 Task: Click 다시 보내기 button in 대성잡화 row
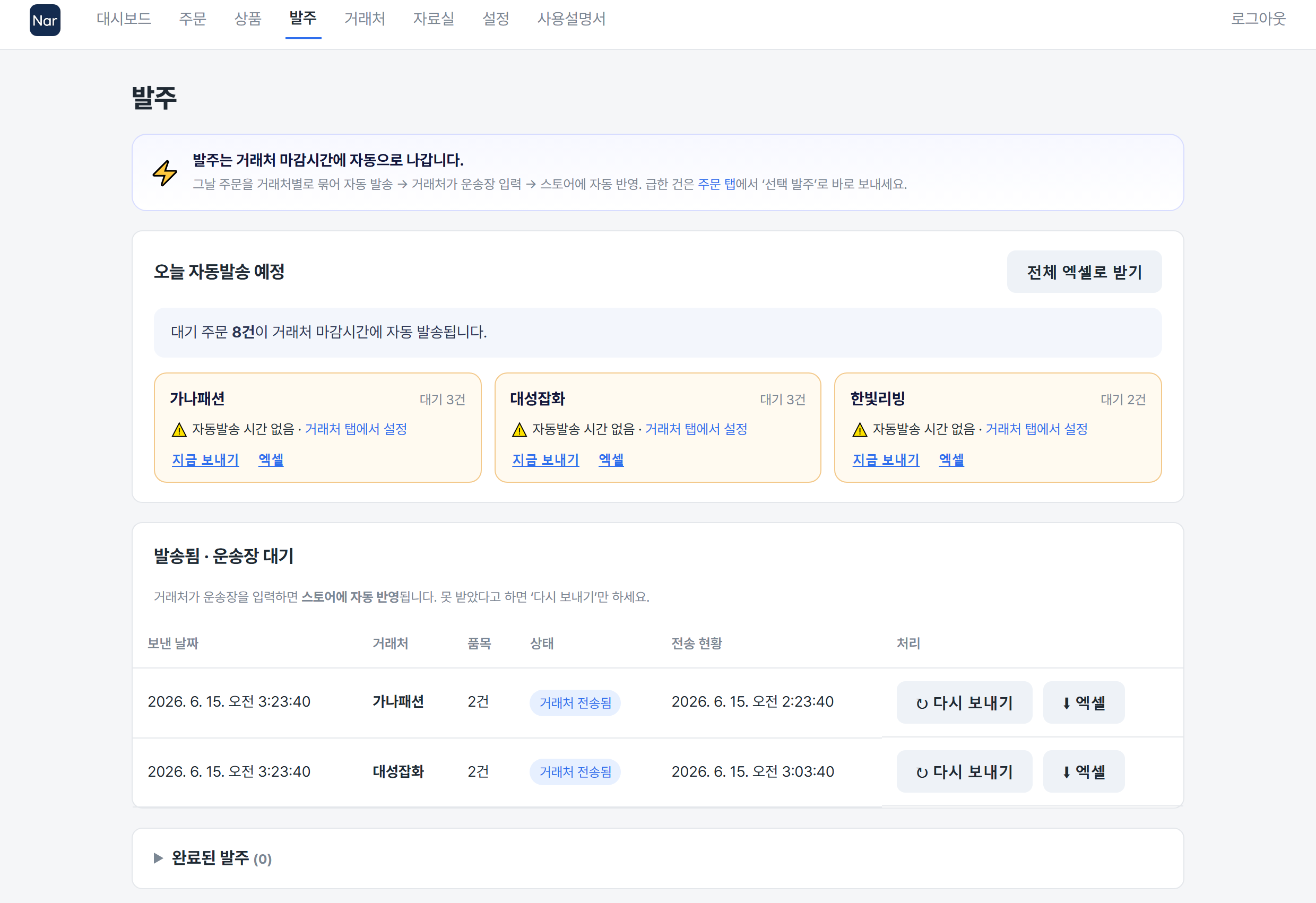pos(964,771)
